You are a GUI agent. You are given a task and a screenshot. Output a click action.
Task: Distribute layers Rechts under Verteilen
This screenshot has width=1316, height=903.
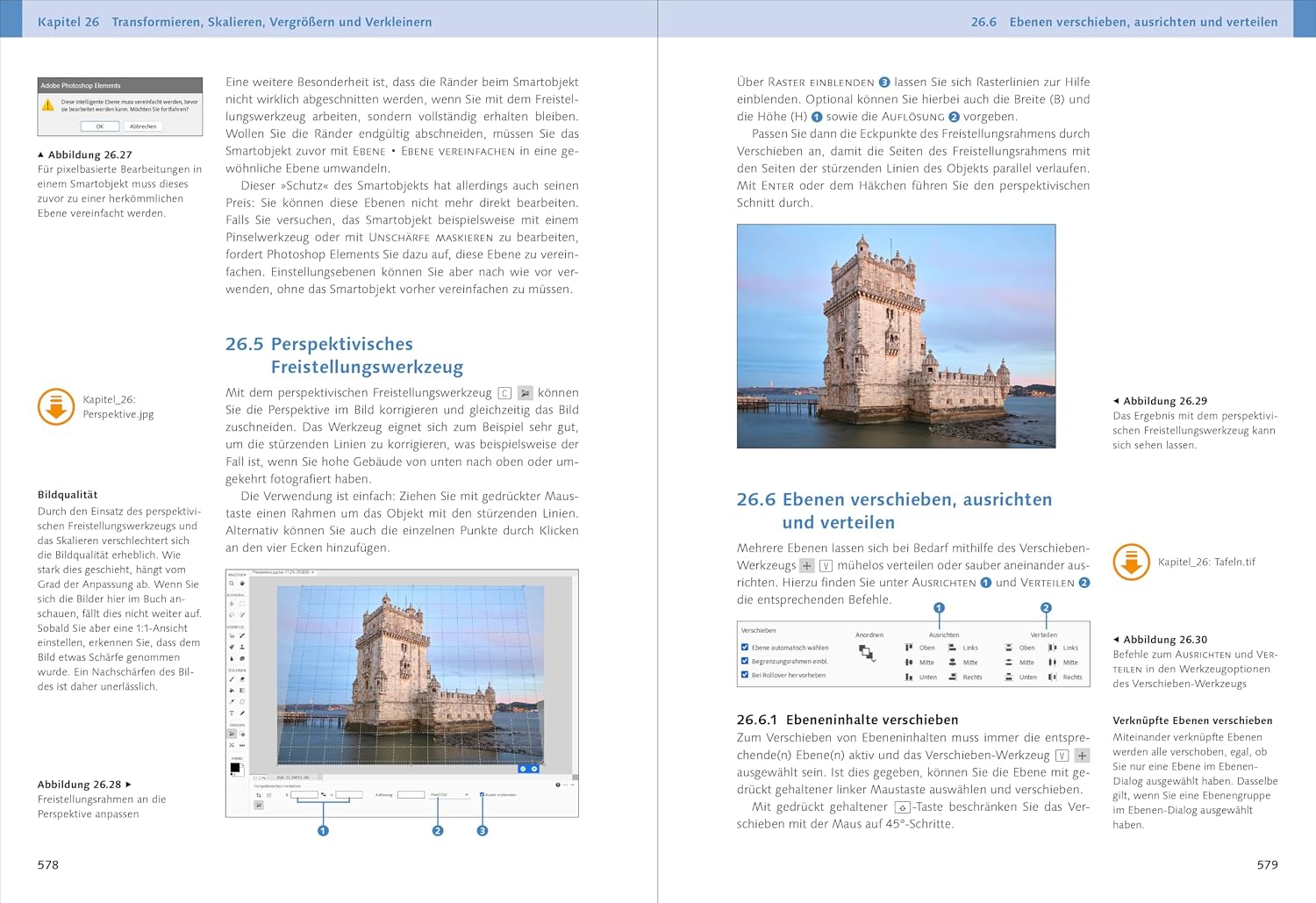pos(1065,677)
